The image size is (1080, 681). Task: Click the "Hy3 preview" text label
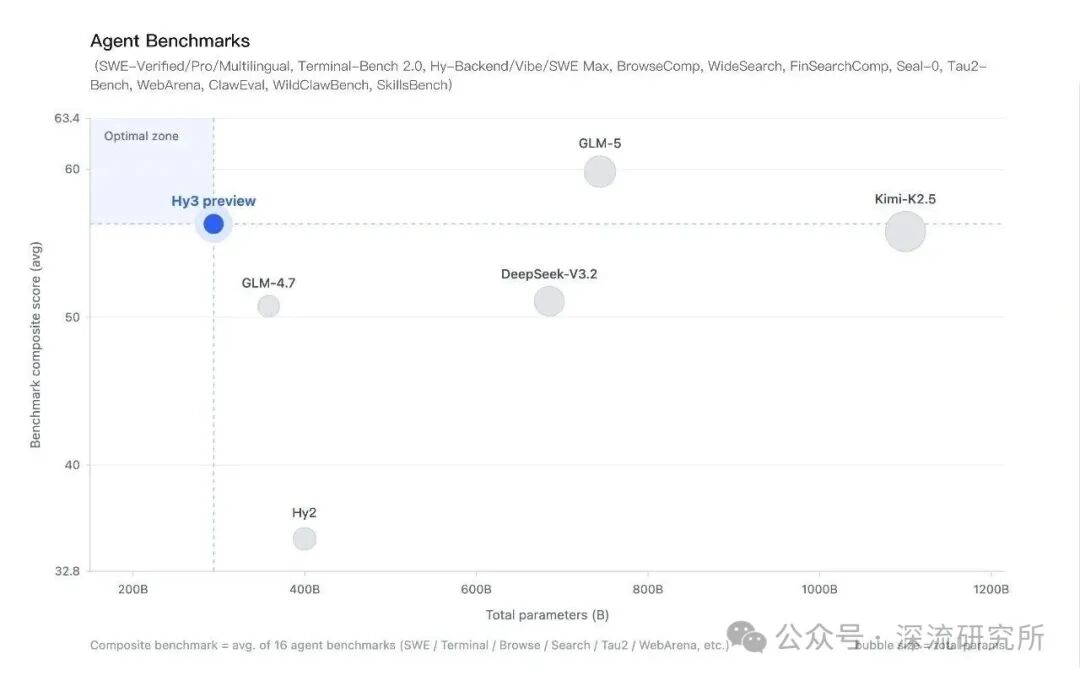click(x=213, y=201)
